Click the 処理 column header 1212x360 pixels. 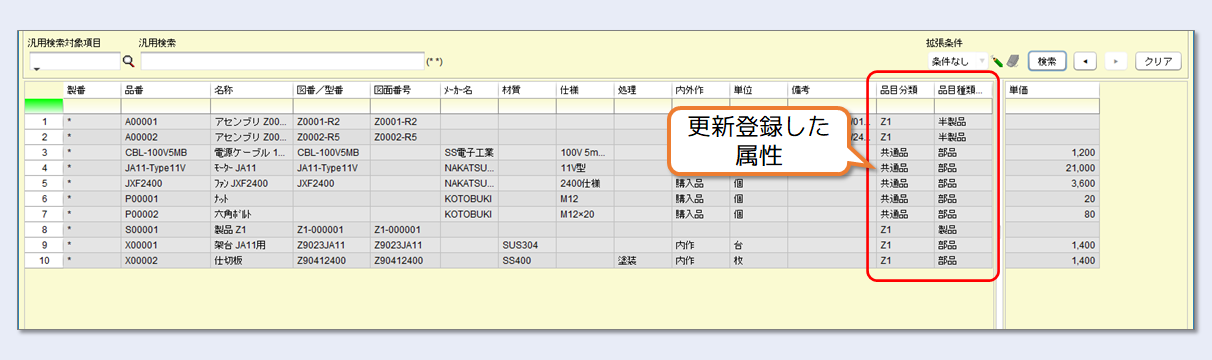(643, 90)
